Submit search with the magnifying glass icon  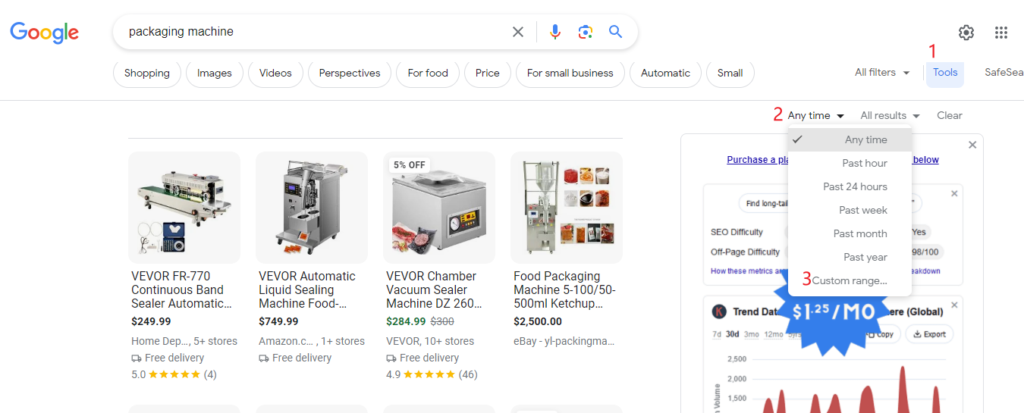pos(615,31)
